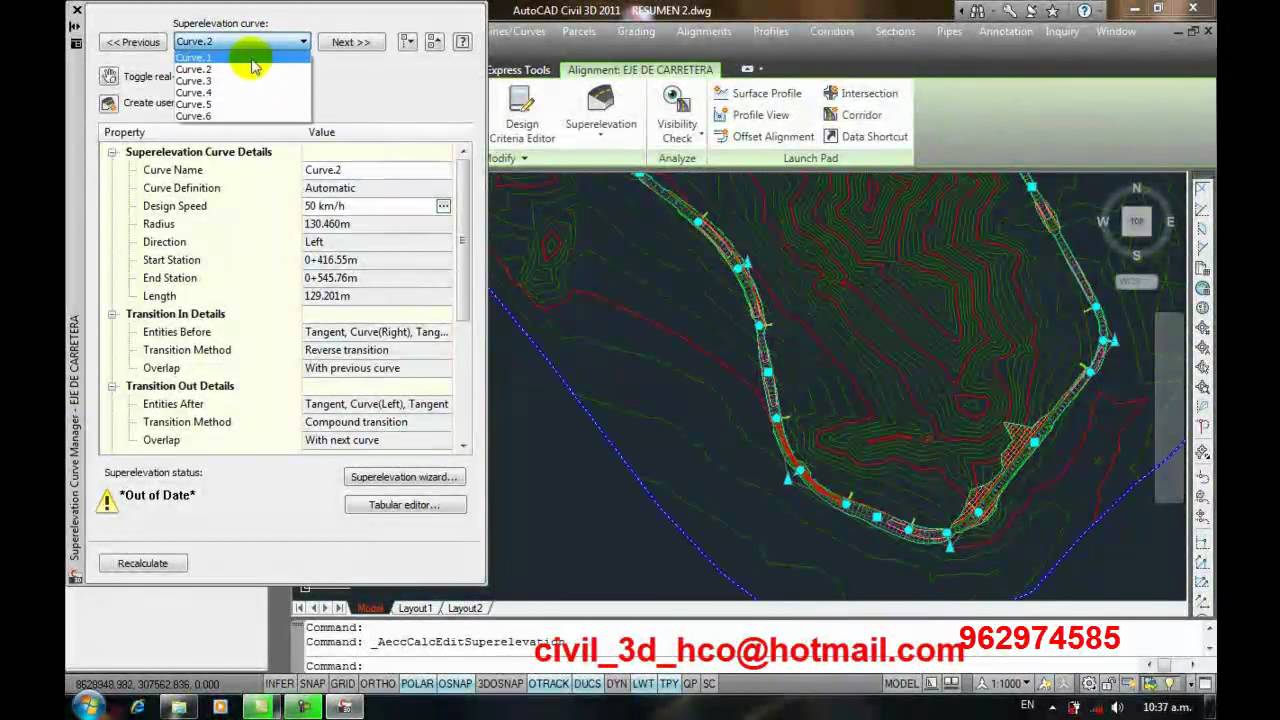Click the Transition Method Reverse transition value
The height and width of the screenshot is (720, 1280).
click(378, 350)
